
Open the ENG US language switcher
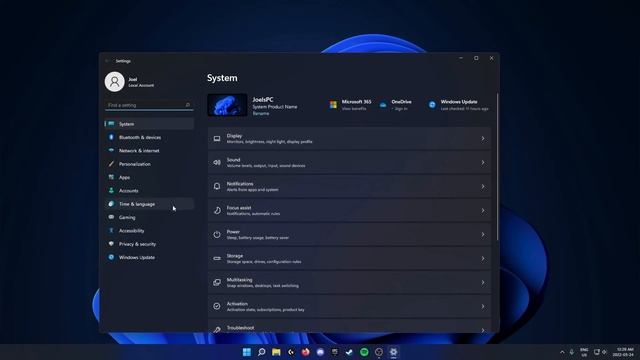(x=584, y=352)
